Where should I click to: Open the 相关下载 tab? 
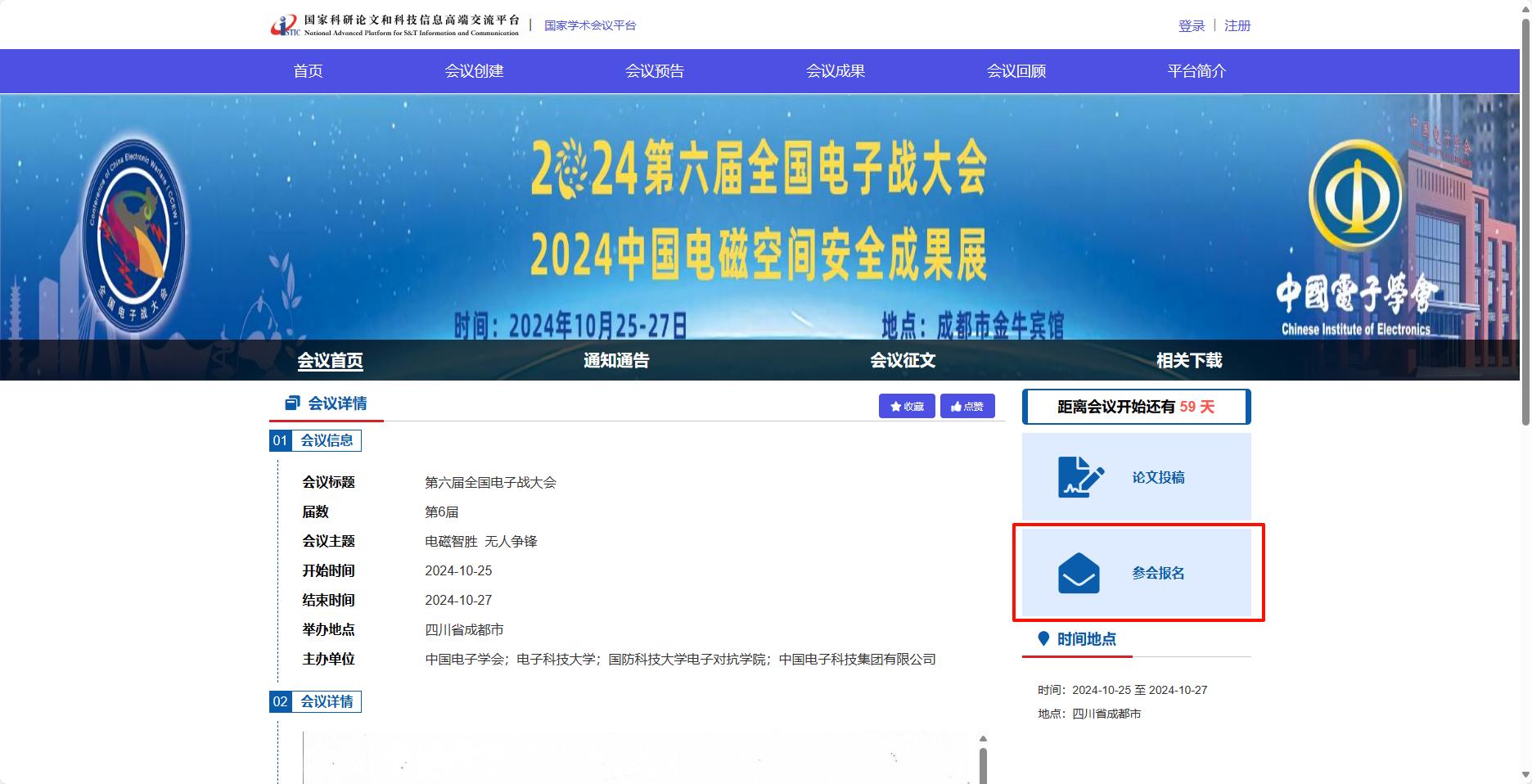[x=1189, y=360]
